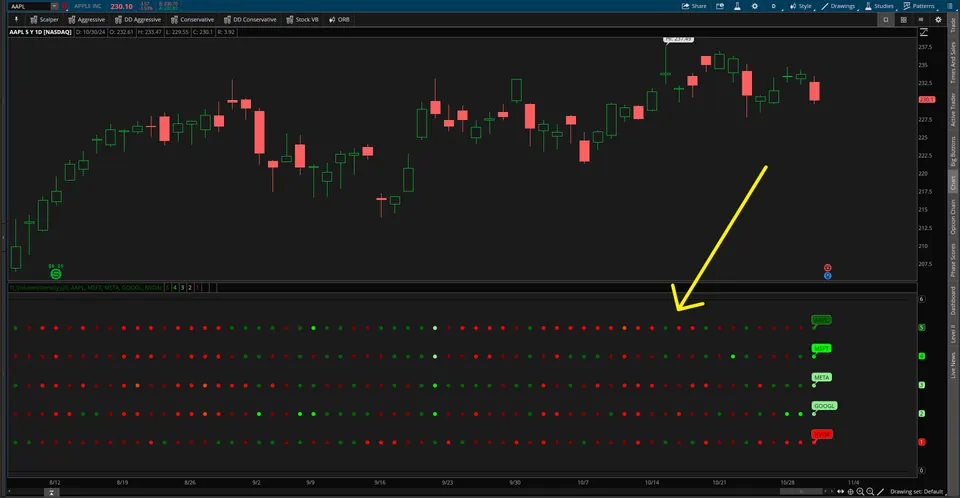
Task: Select the DD Aggressive preset
Action: (137, 20)
